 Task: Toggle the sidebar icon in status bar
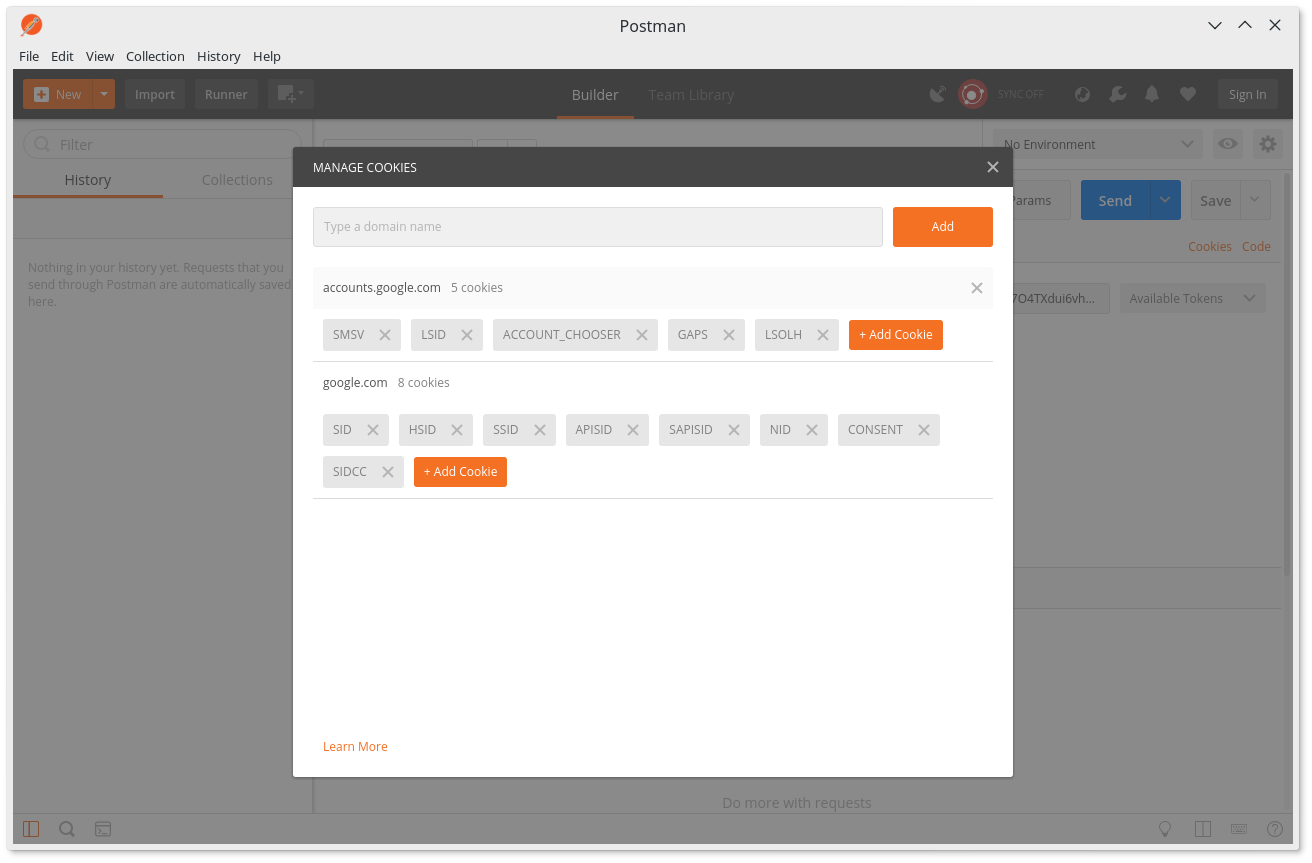[x=31, y=829]
